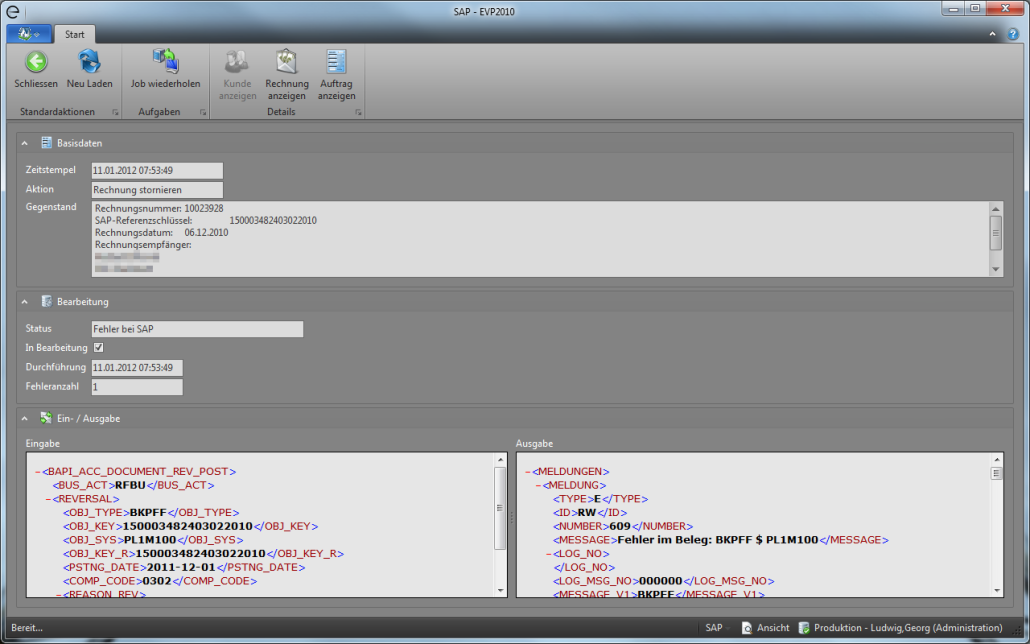Collapse the BAPI_ACC_DOCUMENT_REV_POST XML node

coord(37,472)
